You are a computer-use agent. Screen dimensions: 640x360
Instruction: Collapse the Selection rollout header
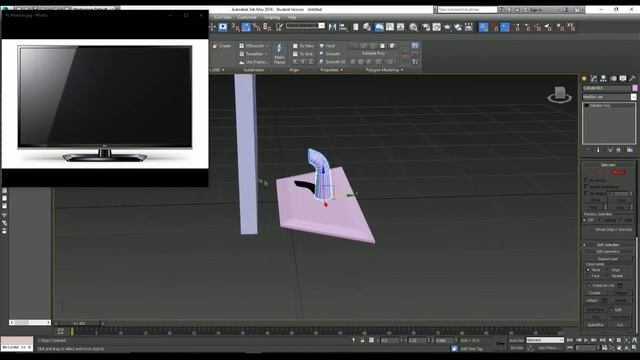608,164
